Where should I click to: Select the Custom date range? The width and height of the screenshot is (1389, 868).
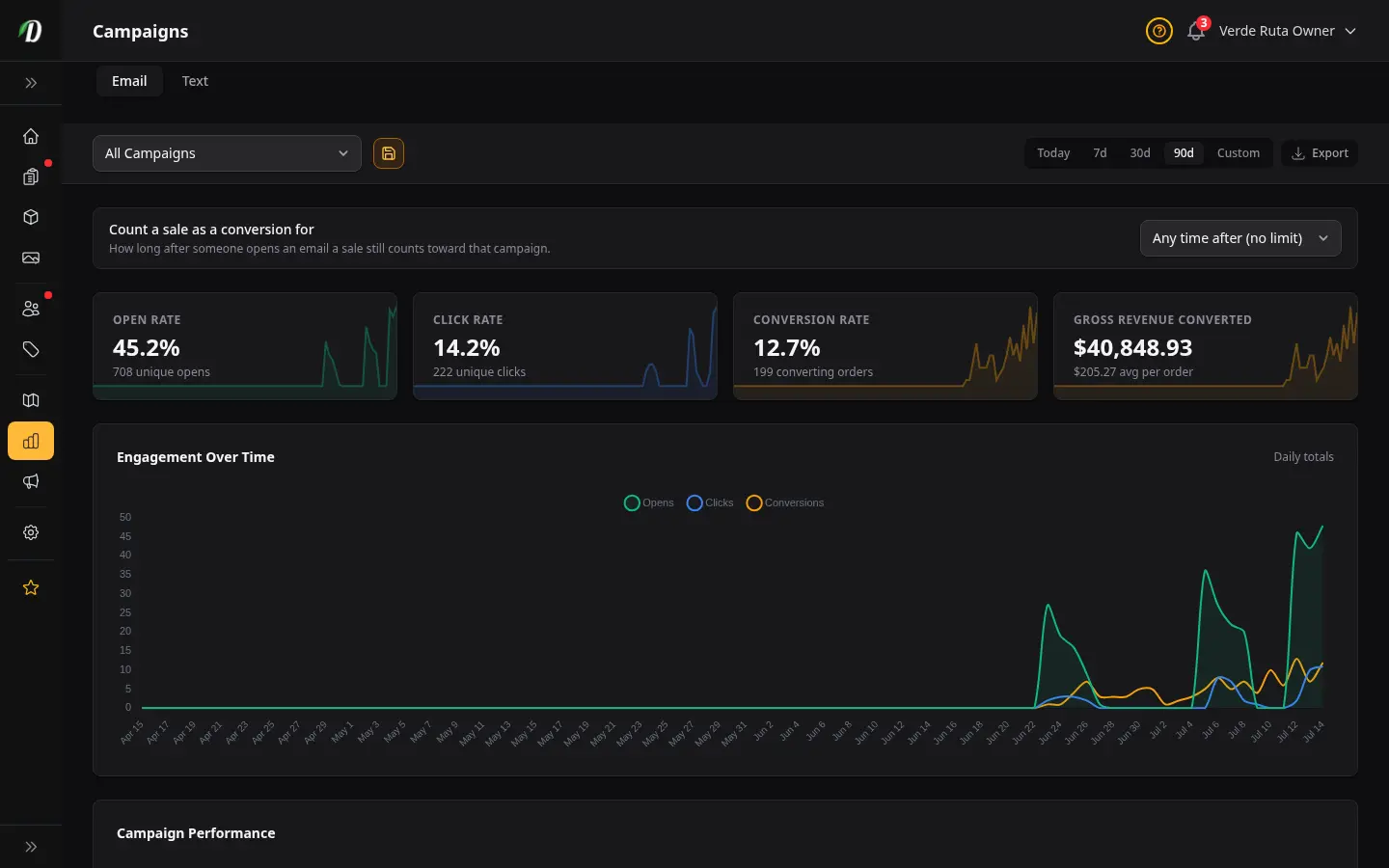point(1239,153)
